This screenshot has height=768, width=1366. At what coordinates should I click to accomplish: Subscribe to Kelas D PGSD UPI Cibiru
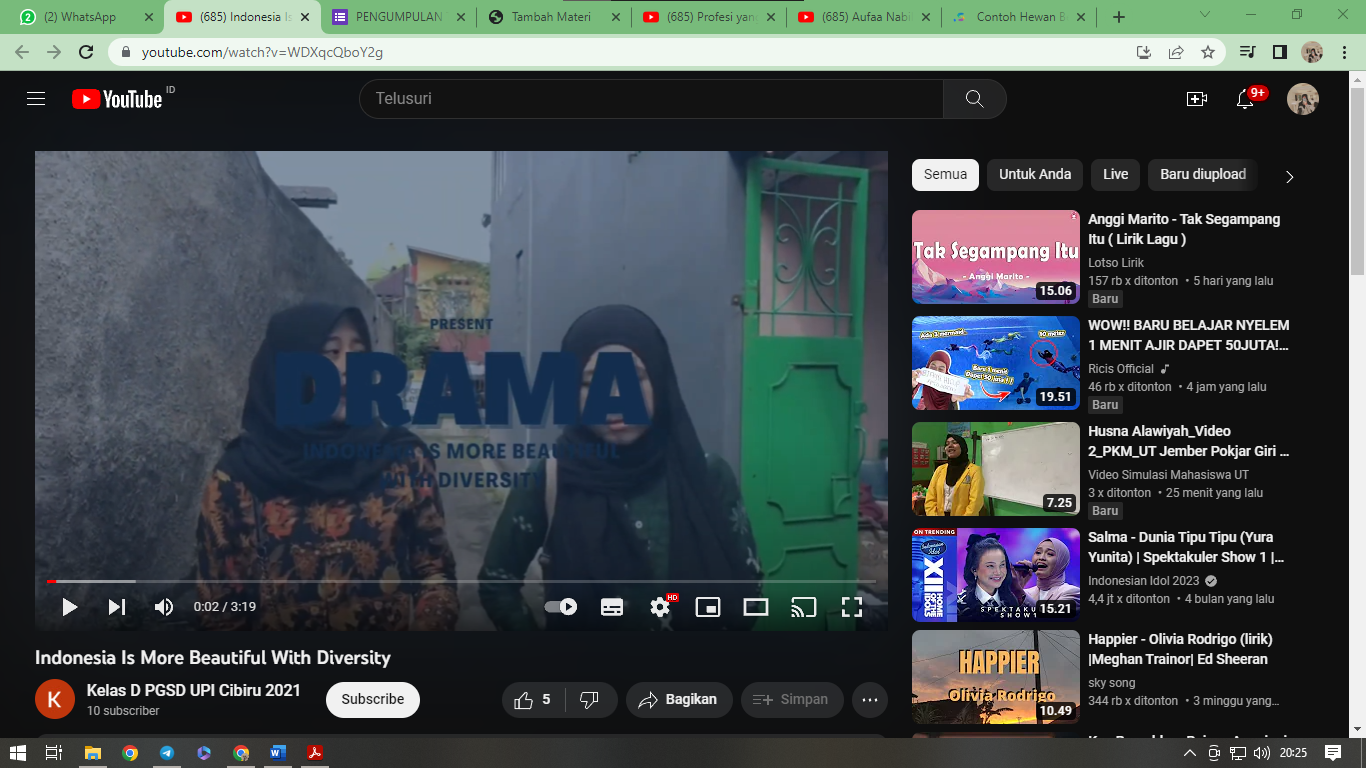(x=372, y=699)
